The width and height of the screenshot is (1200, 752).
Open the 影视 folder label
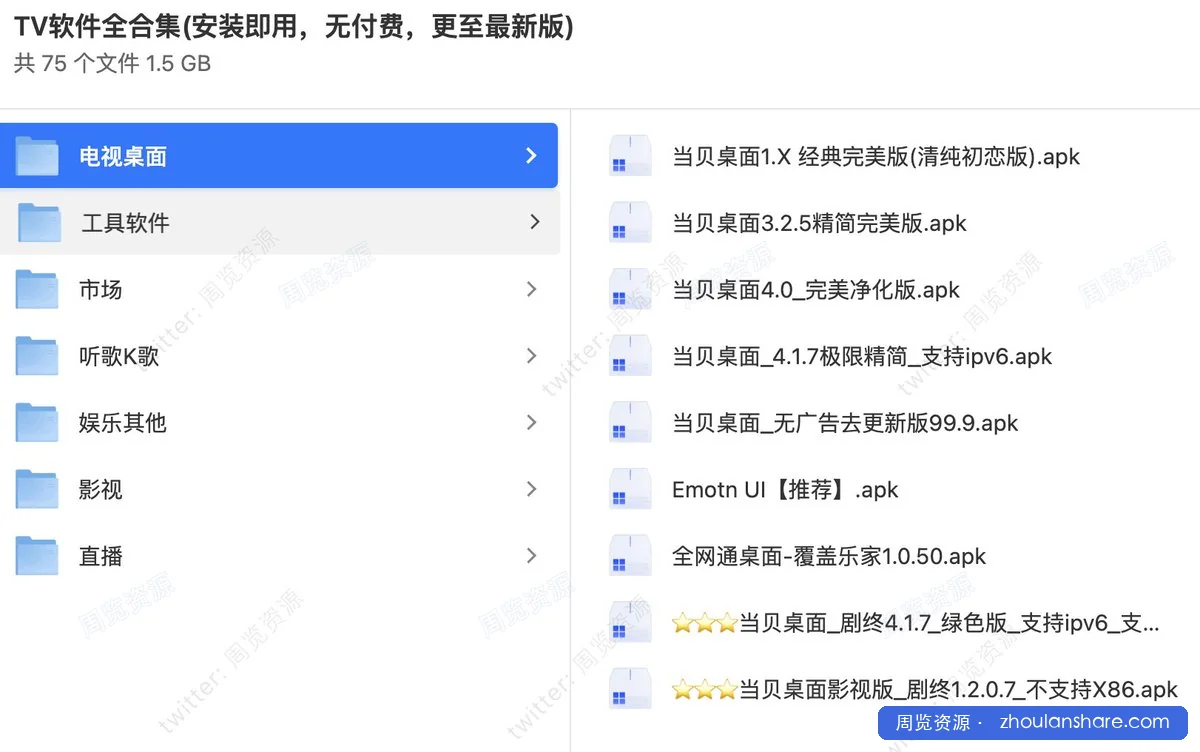[x=100, y=490]
